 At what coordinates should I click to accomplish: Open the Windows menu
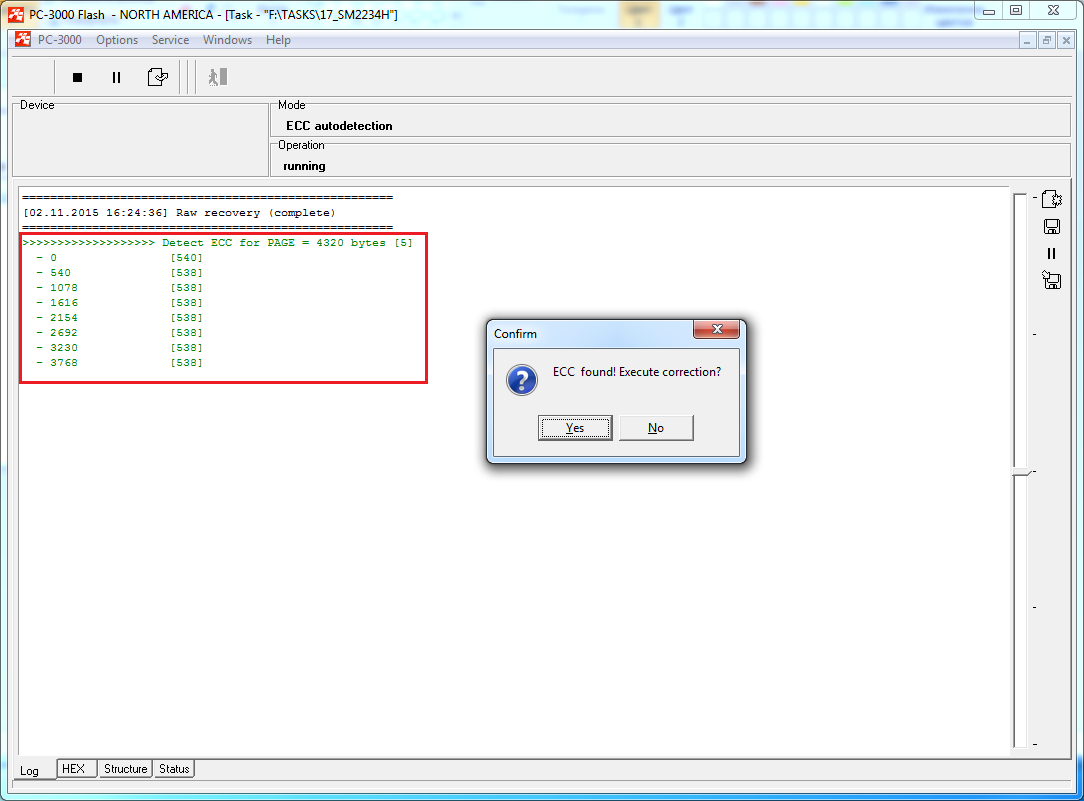pos(227,40)
